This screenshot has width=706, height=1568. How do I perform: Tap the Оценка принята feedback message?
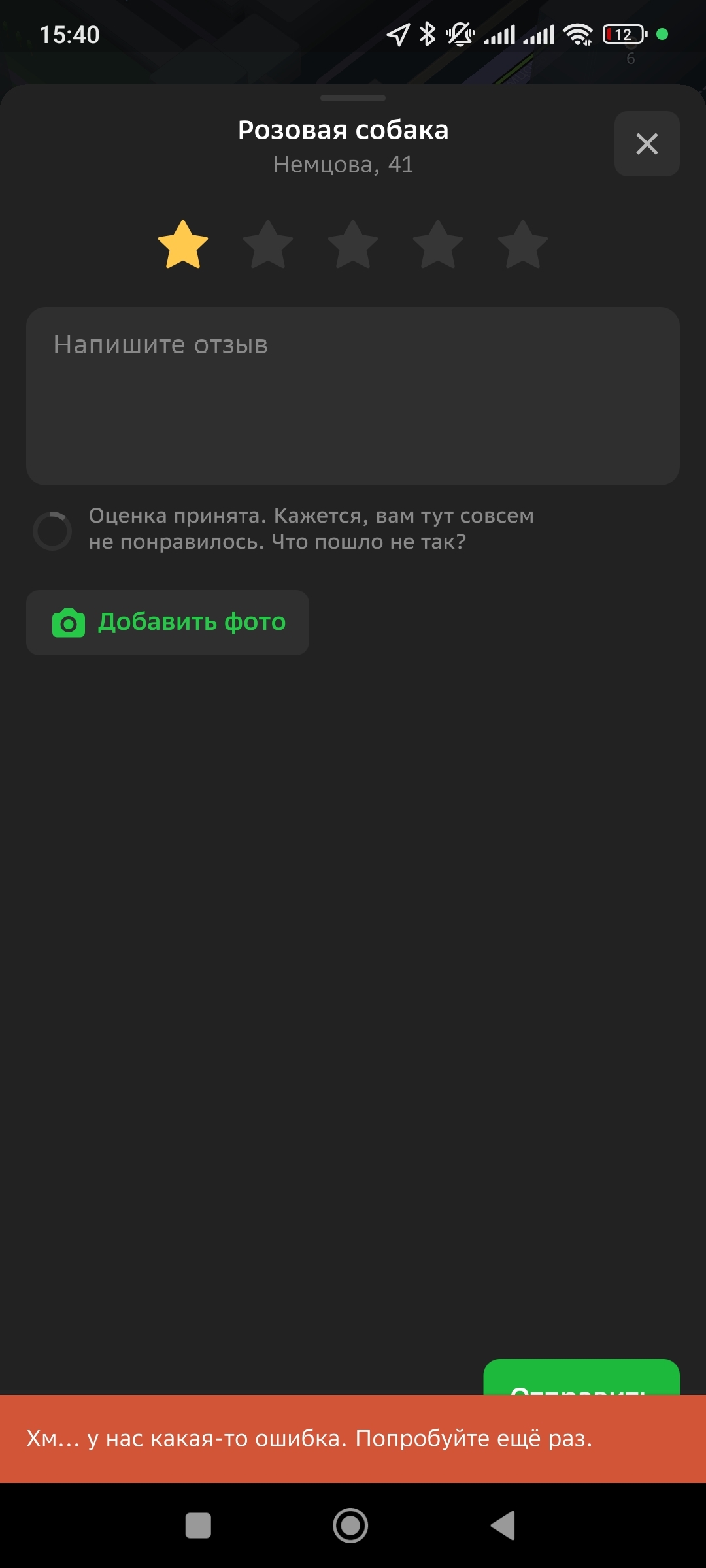(x=311, y=529)
